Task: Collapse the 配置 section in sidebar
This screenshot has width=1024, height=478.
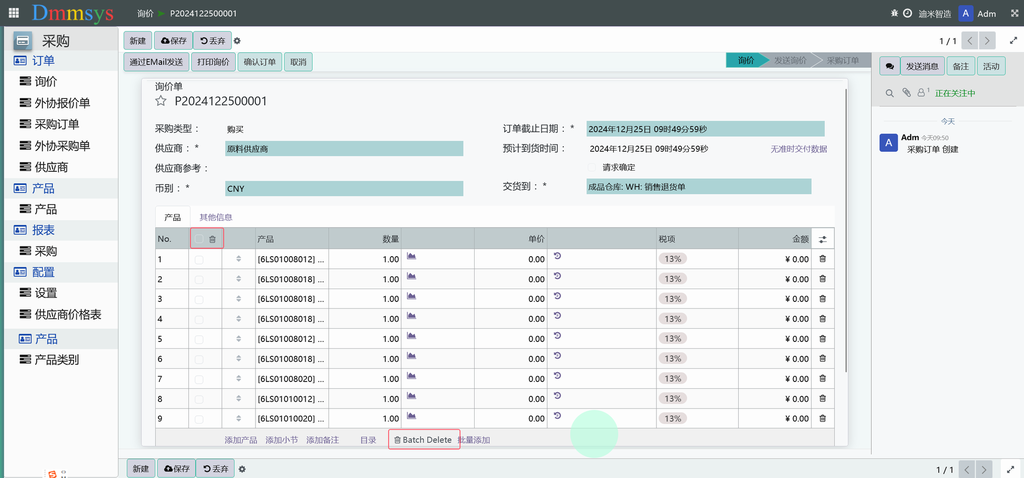Action: click(x=43, y=272)
